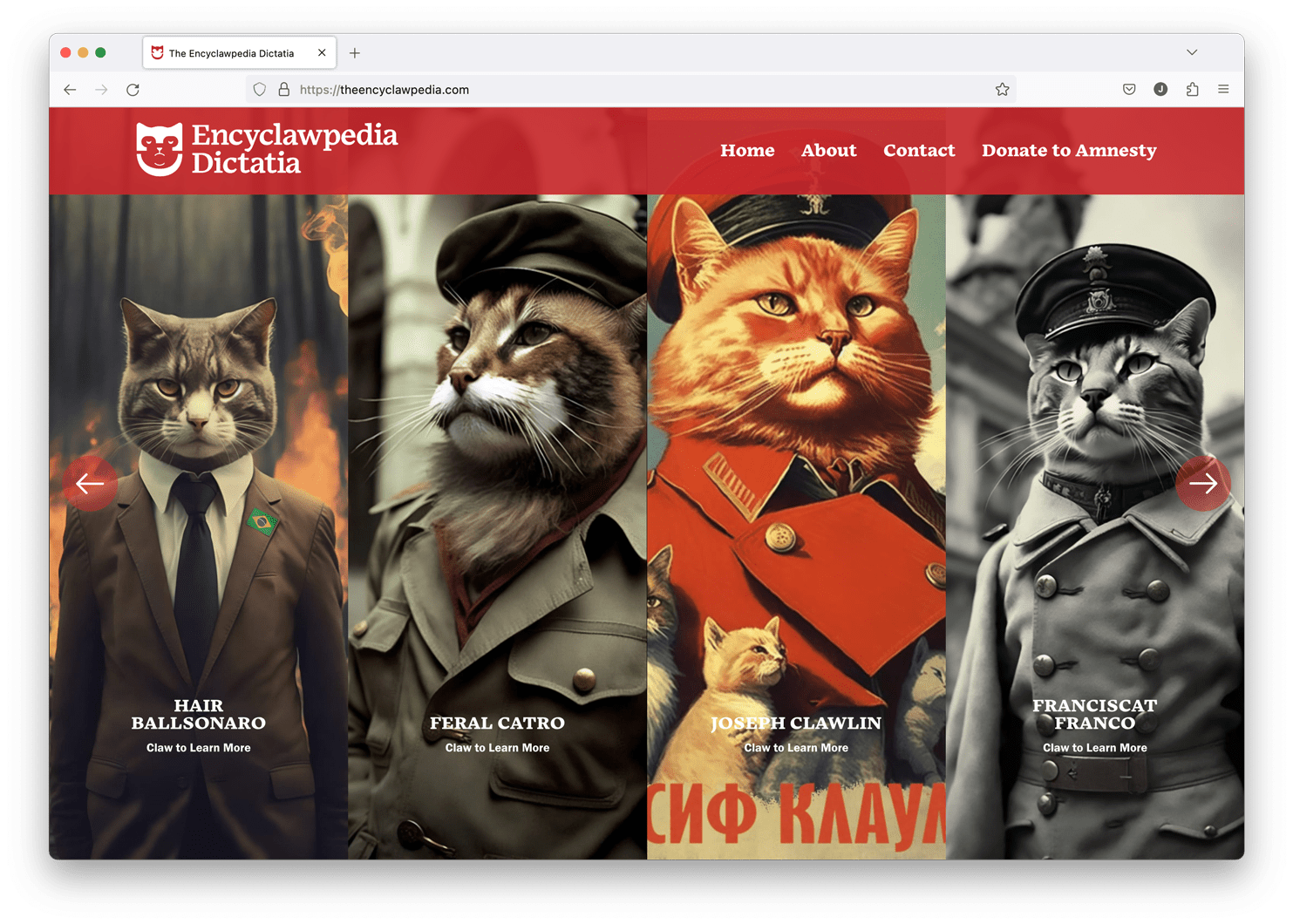Select The Encyclawpedia Dictatia tab
The image size is (1293, 924).
(239, 53)
